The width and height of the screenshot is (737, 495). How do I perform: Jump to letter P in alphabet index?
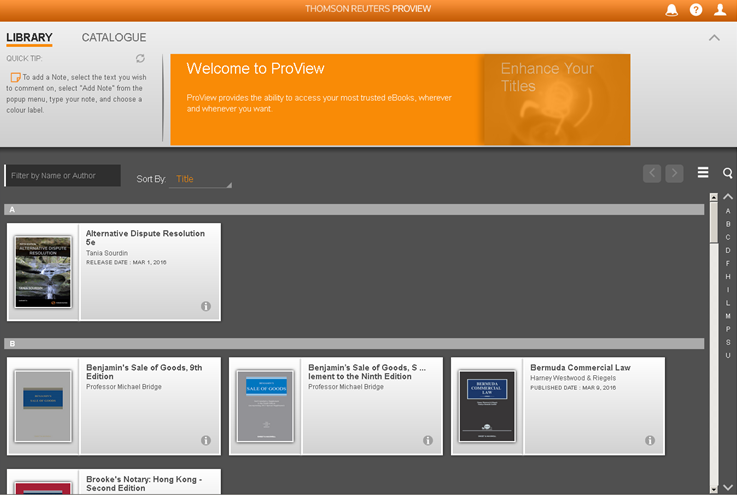728,329
